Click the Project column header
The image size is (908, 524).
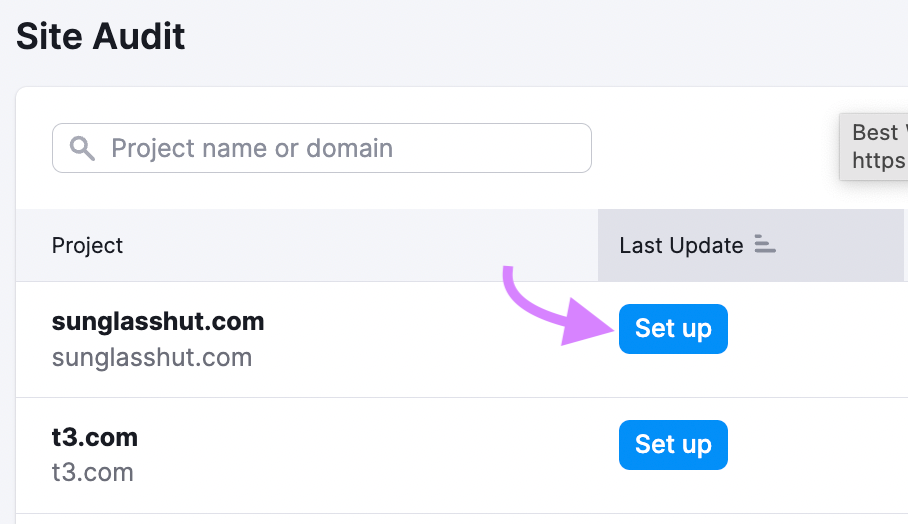tap(88, 245)
